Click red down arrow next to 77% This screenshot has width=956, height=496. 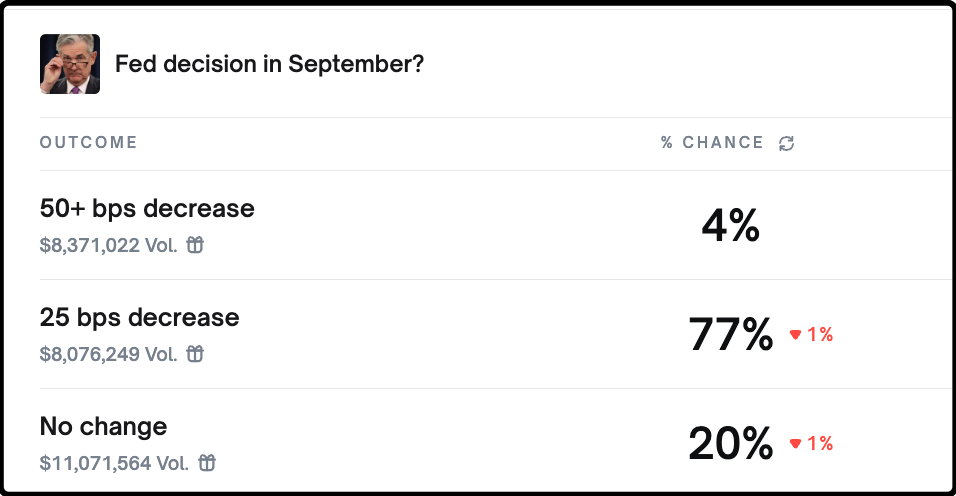[796, 335]
